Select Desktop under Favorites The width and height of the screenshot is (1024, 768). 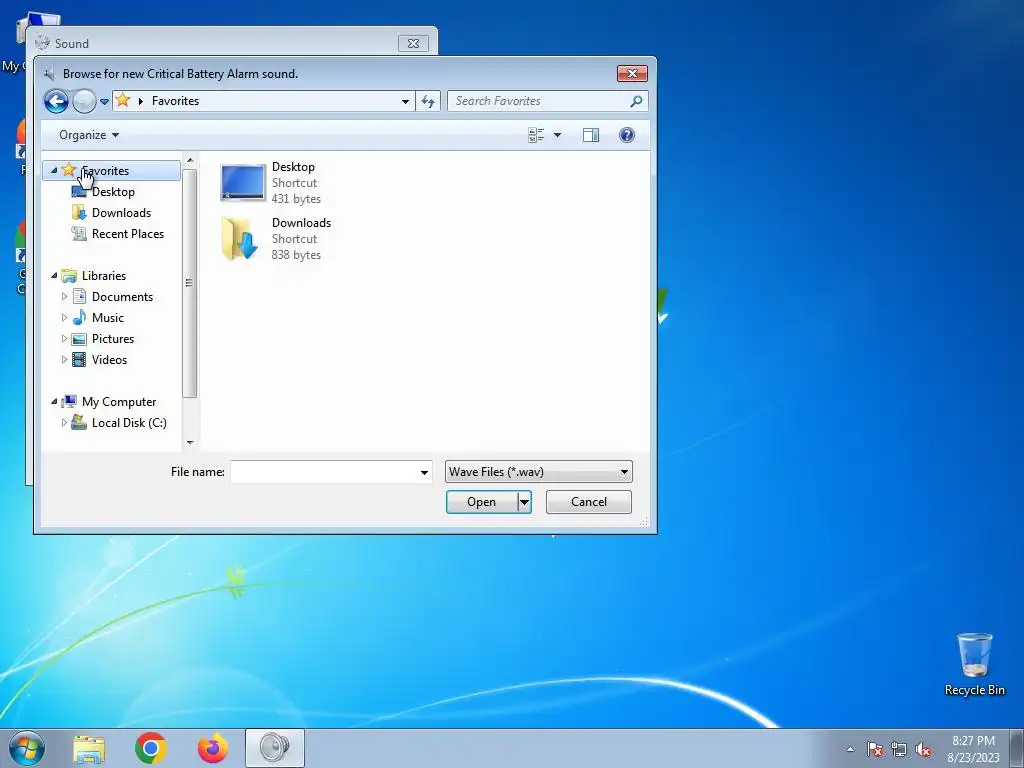pos(113,192)
